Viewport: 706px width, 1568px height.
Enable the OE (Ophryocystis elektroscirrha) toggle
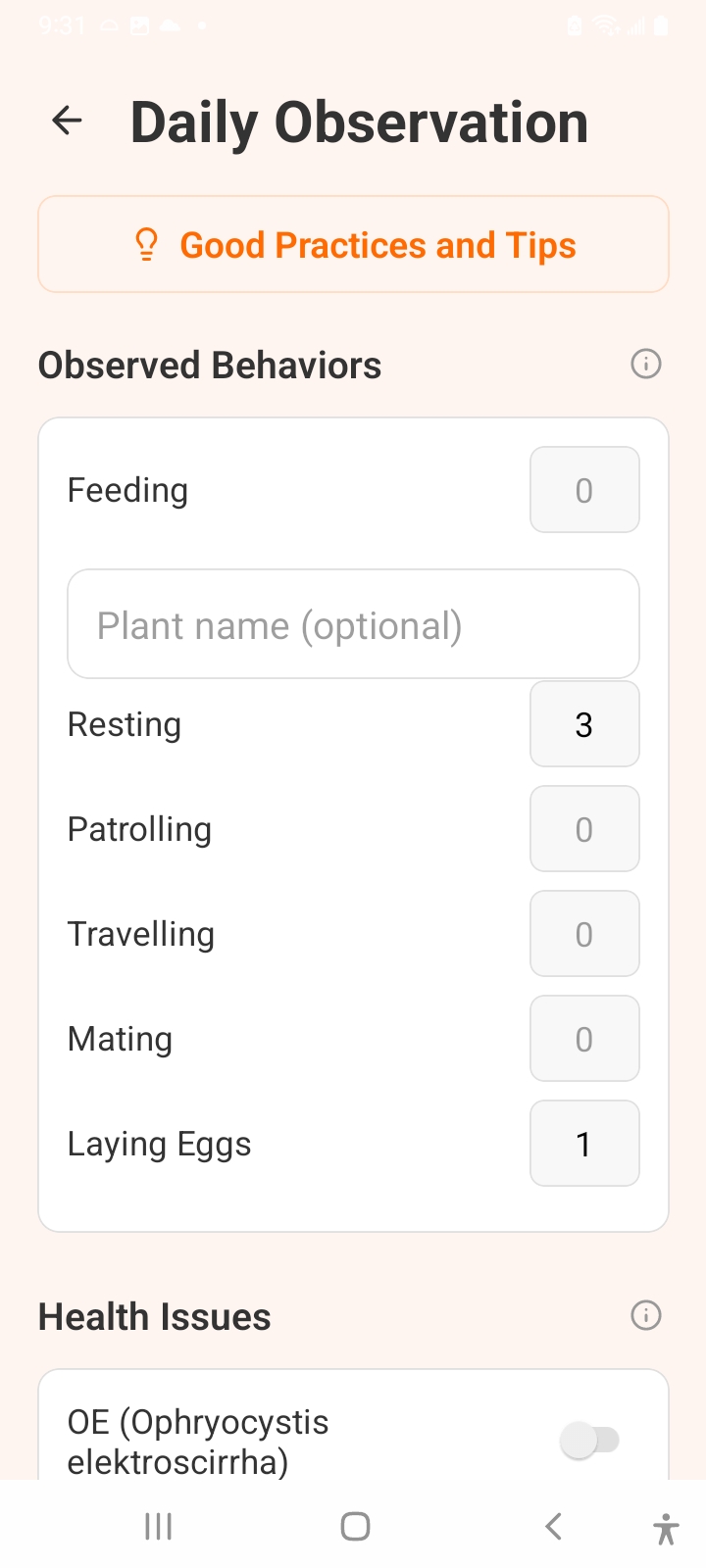[x=589, y=1440]
